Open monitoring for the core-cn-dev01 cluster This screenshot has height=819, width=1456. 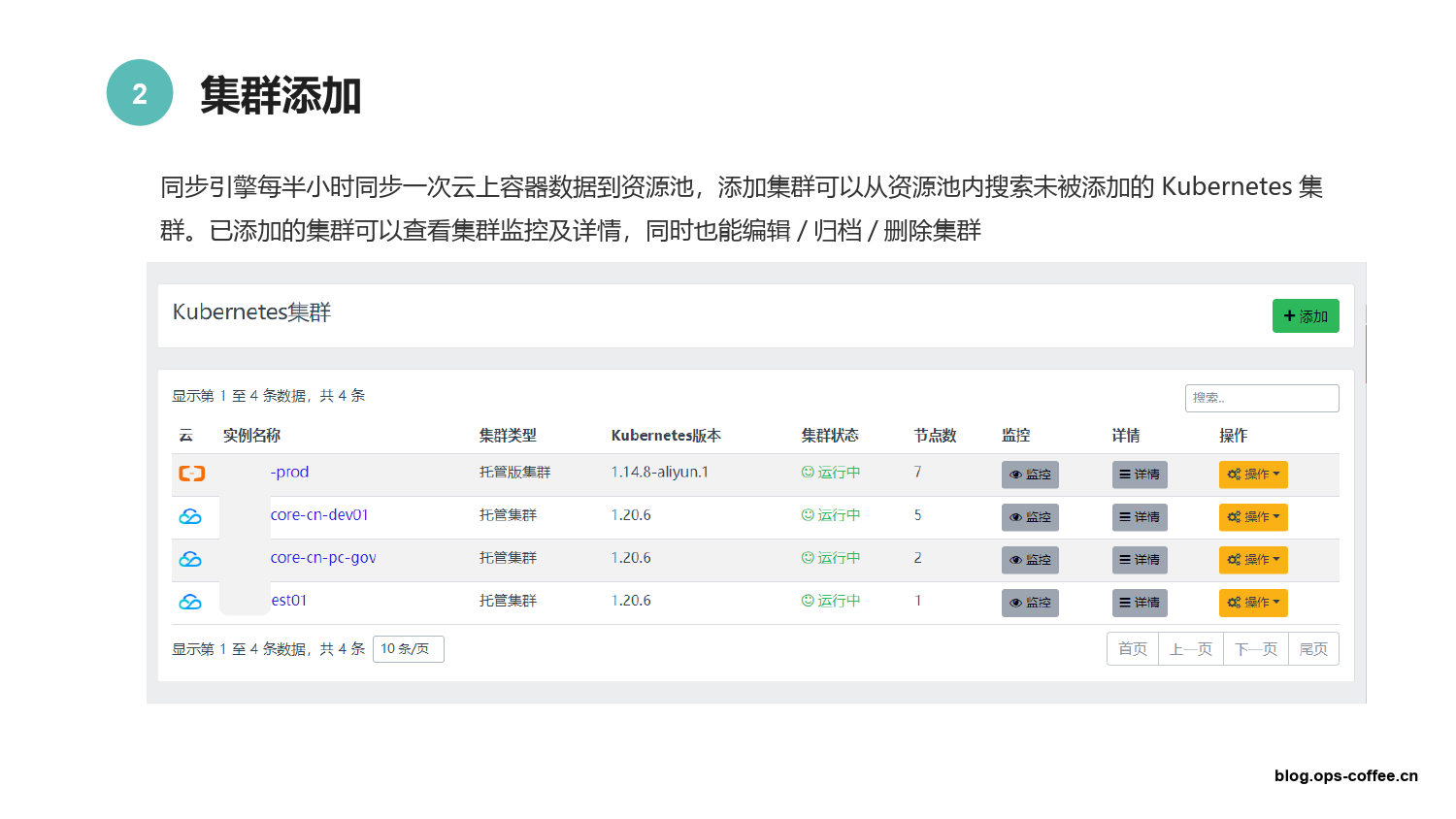pyautogui.click(x=1030, y=517)
